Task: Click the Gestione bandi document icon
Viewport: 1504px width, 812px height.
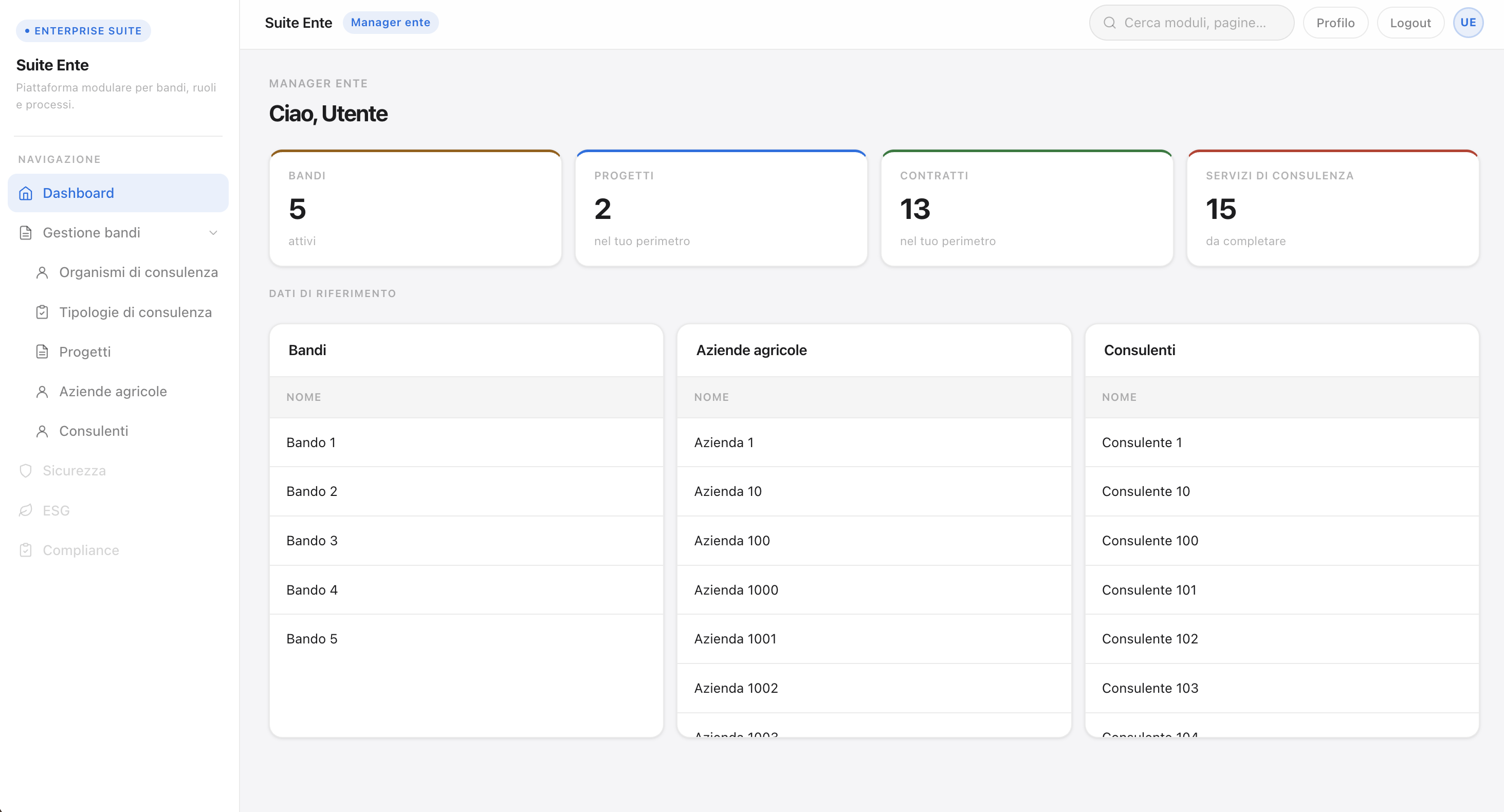Action: coord(26,233)
